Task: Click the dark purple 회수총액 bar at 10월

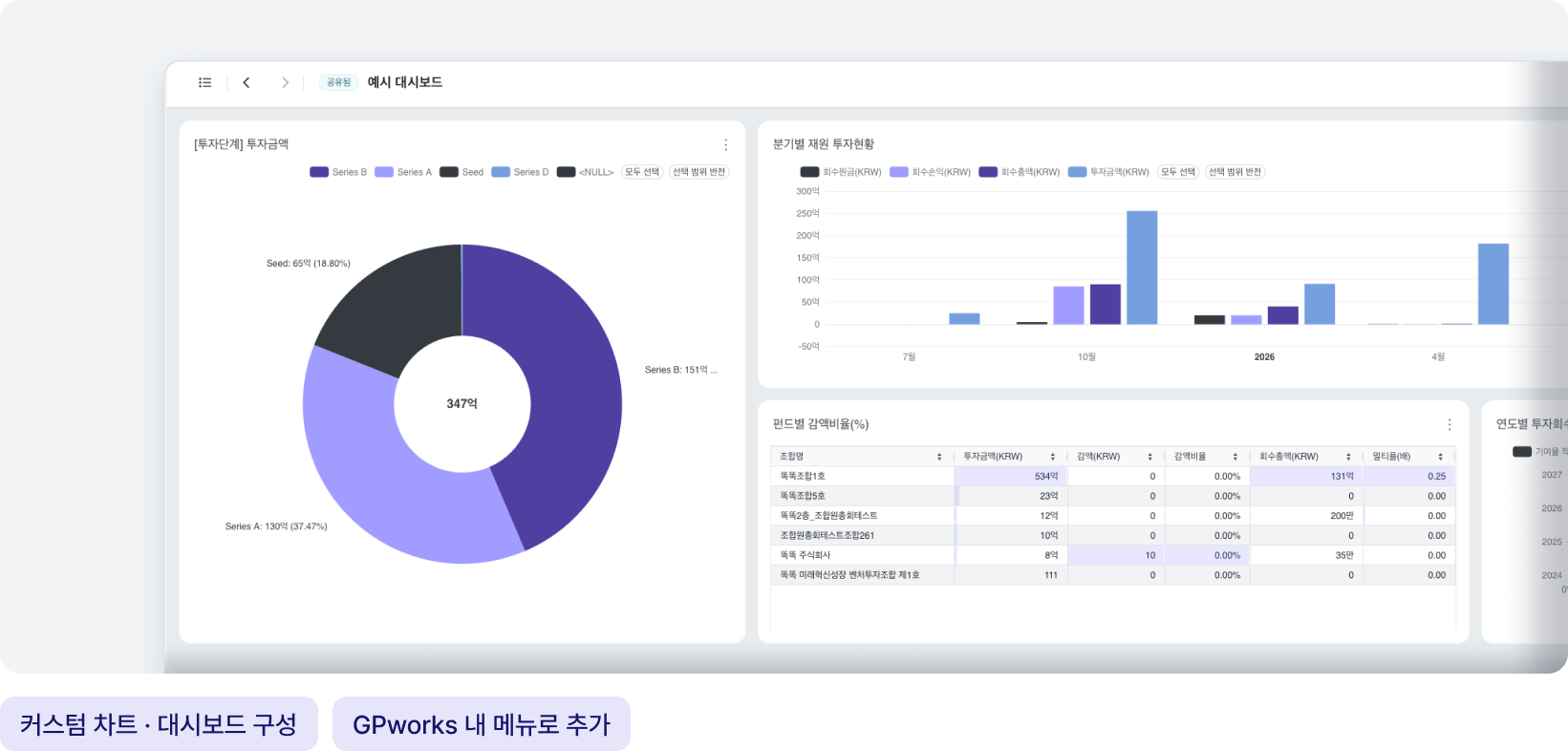Action: point(1106,305)
